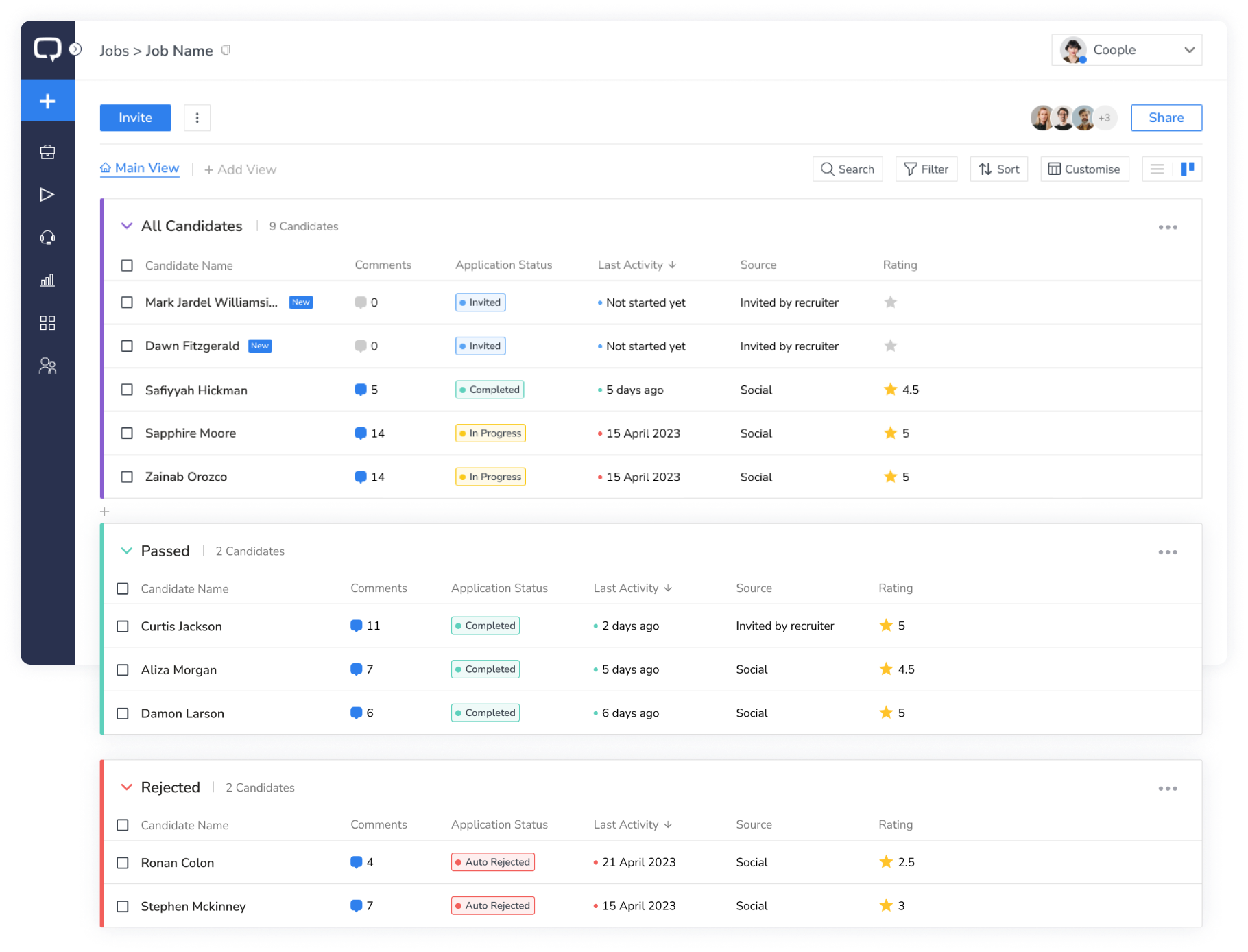This screenshot has height=952, width=1248.
Task: Select the Curtis Jackson row checkbox
Action: (123, 626)
